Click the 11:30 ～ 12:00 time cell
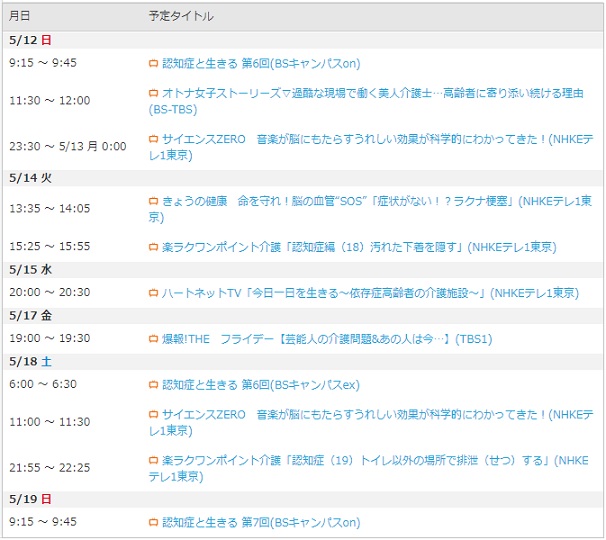The image size is (606, 540). [x=50, y=101]
